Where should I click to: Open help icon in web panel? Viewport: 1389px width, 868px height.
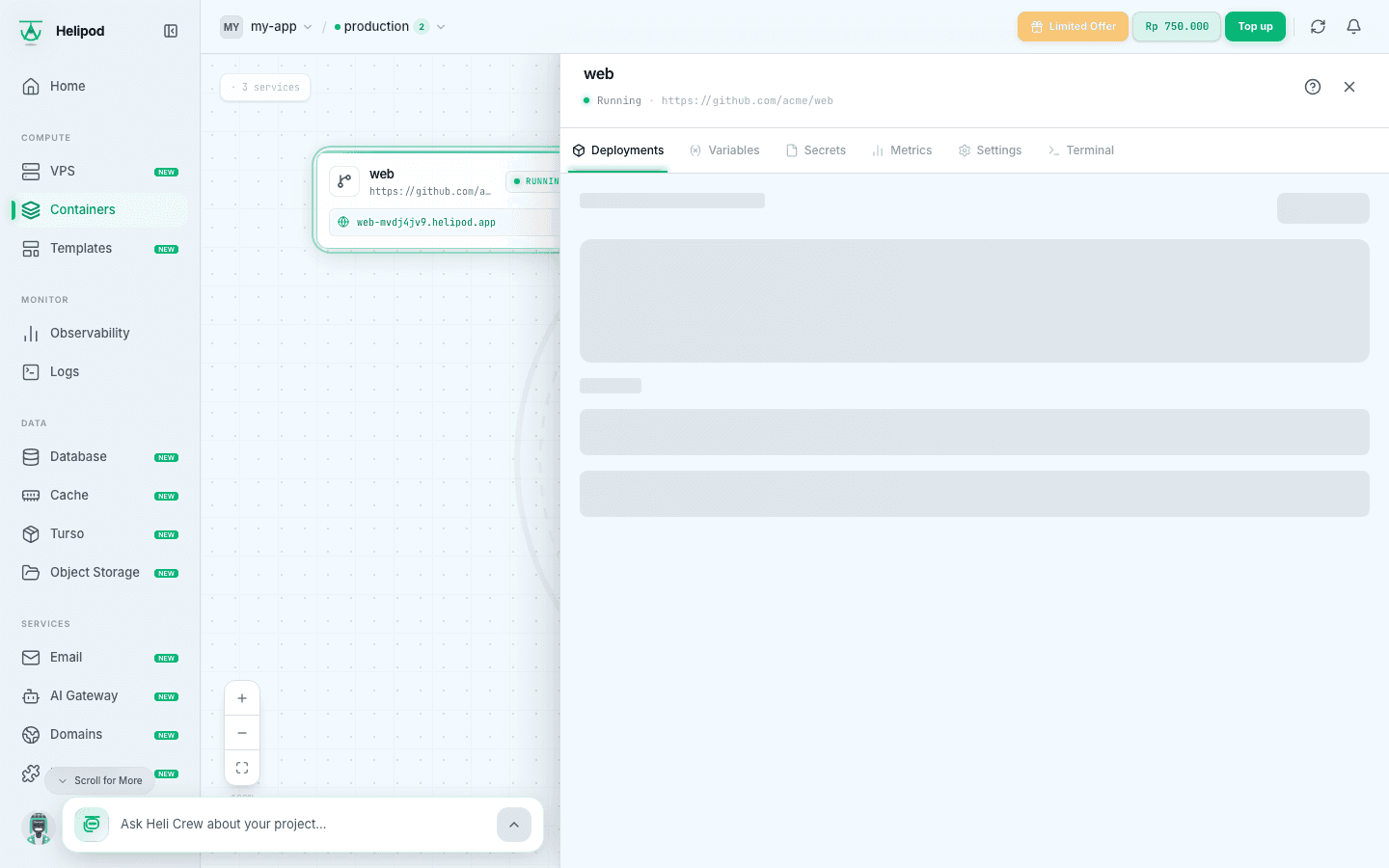(x=1313, y=87)
